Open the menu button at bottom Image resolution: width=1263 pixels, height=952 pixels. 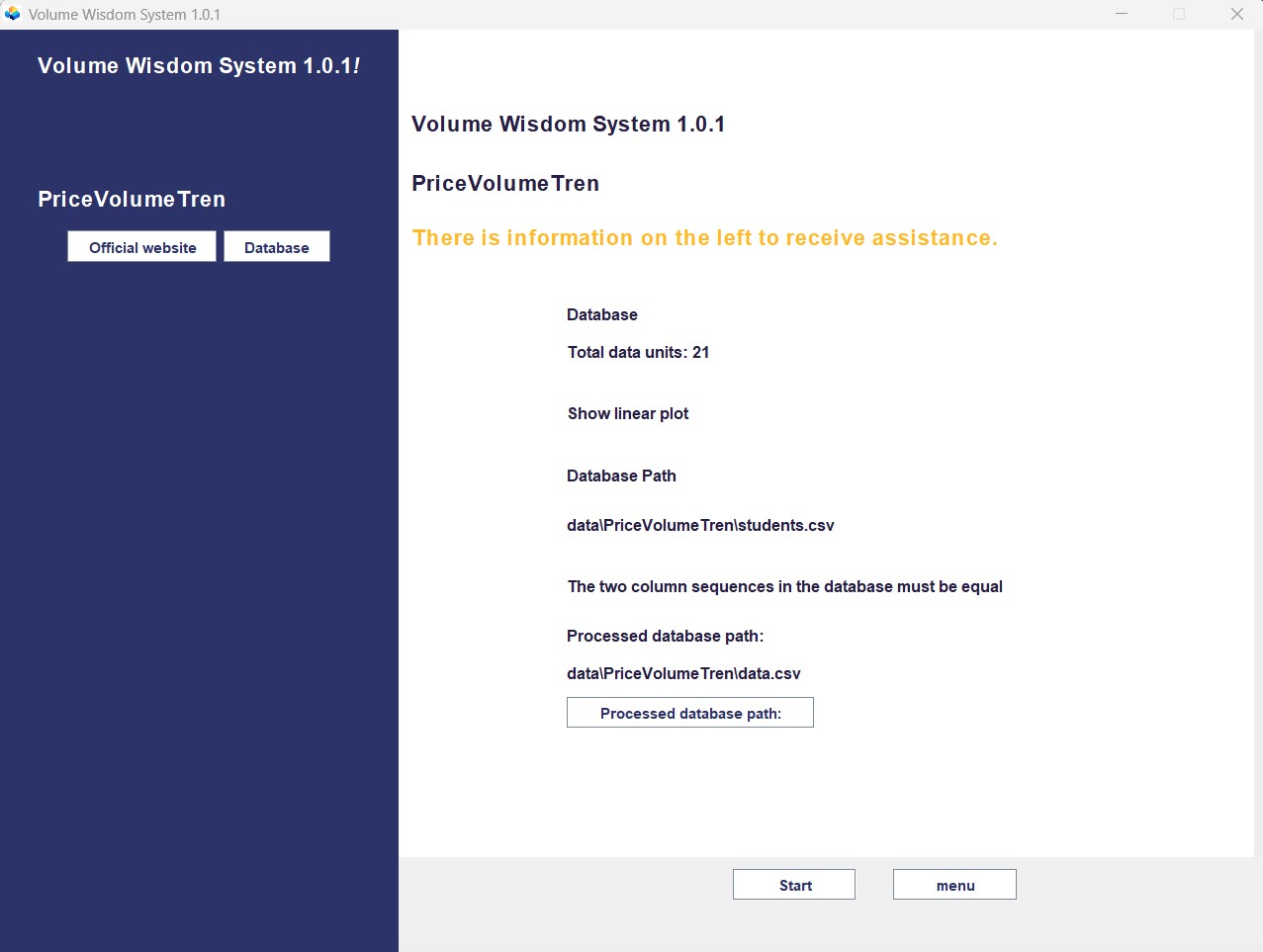954,885
